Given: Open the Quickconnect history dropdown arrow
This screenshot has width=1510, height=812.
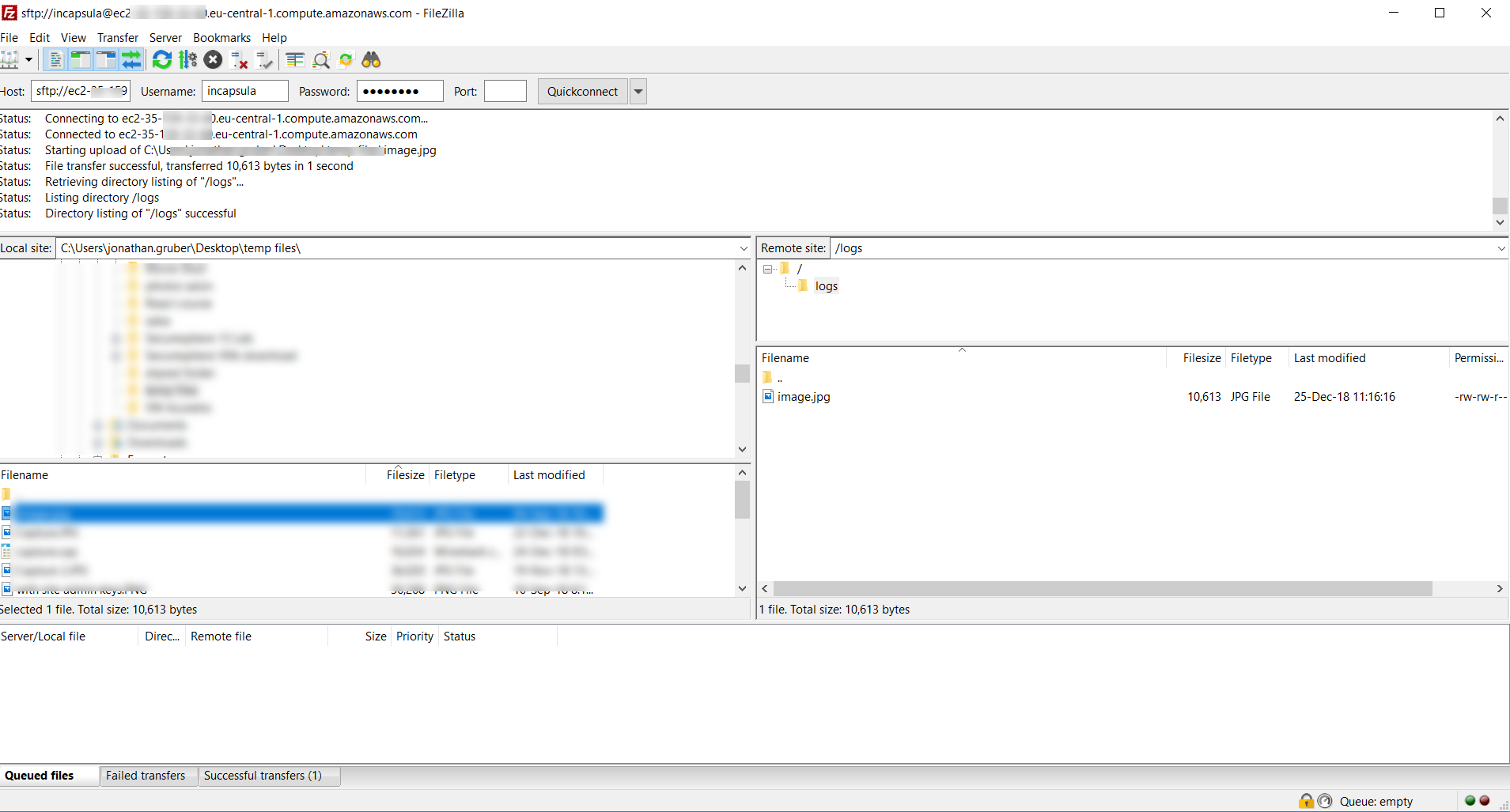Looking at the screenshot, I should click(x=638, y=92).
